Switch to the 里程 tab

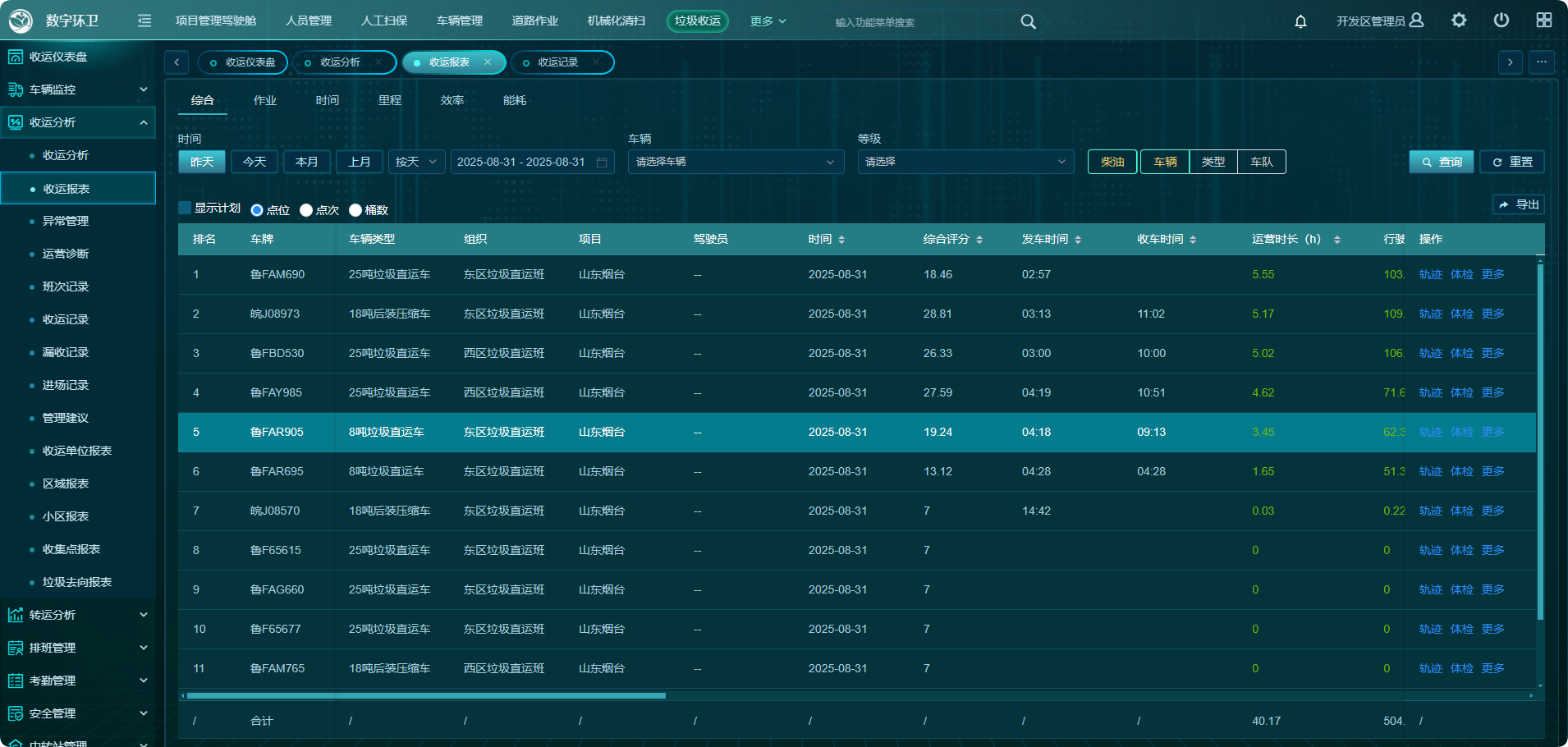pos(390,100)
